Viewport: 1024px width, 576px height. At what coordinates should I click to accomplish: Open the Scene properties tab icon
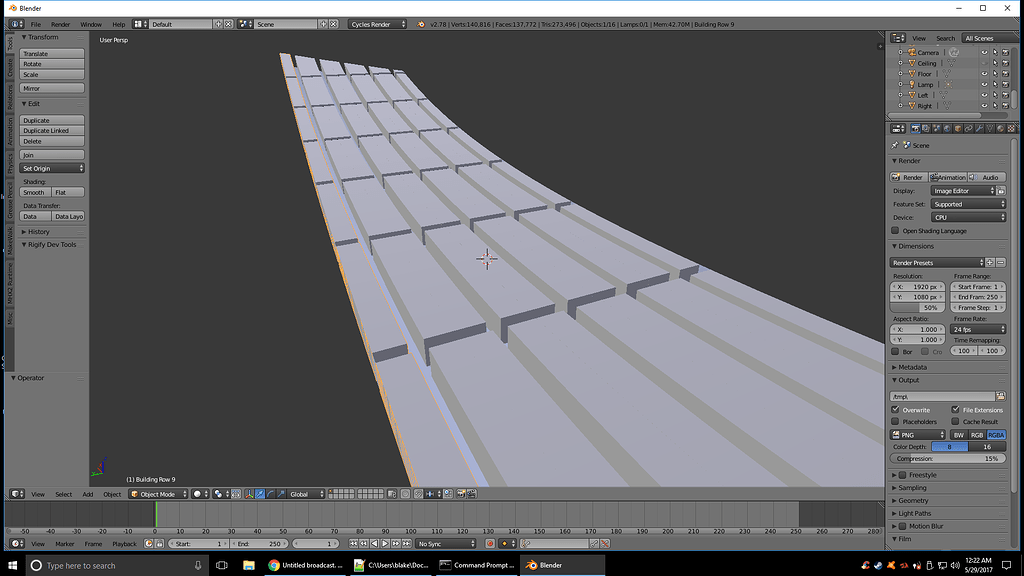(937, 129)
